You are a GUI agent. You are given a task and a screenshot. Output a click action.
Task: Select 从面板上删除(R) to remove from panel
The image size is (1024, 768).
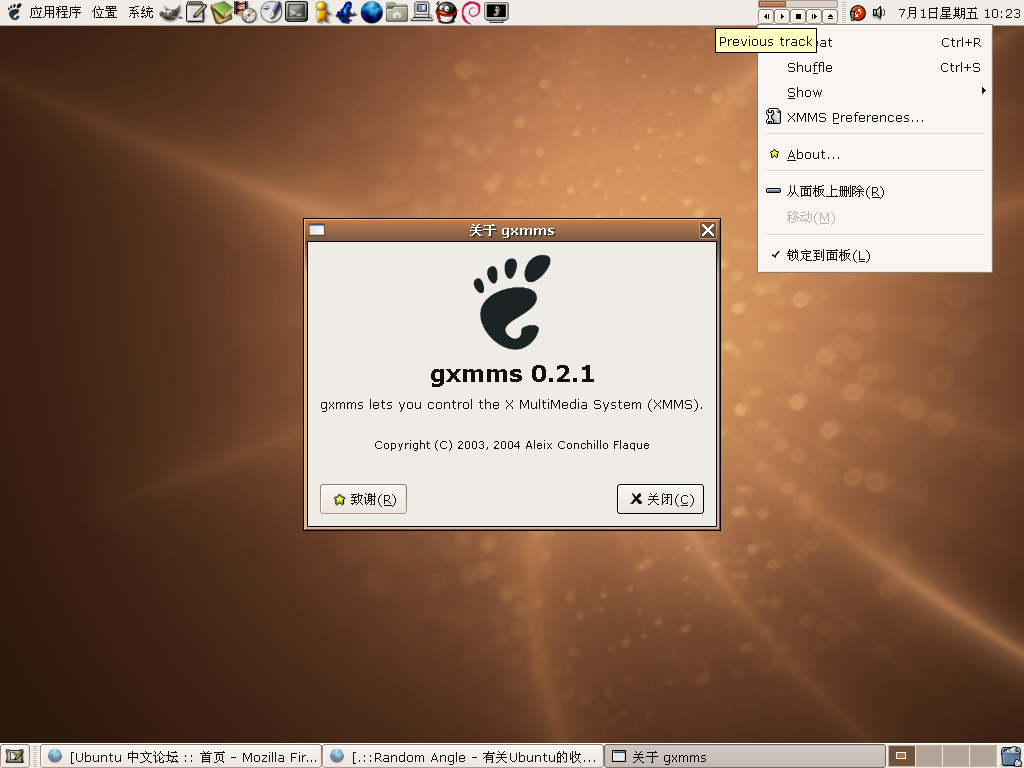click(874, 191)
